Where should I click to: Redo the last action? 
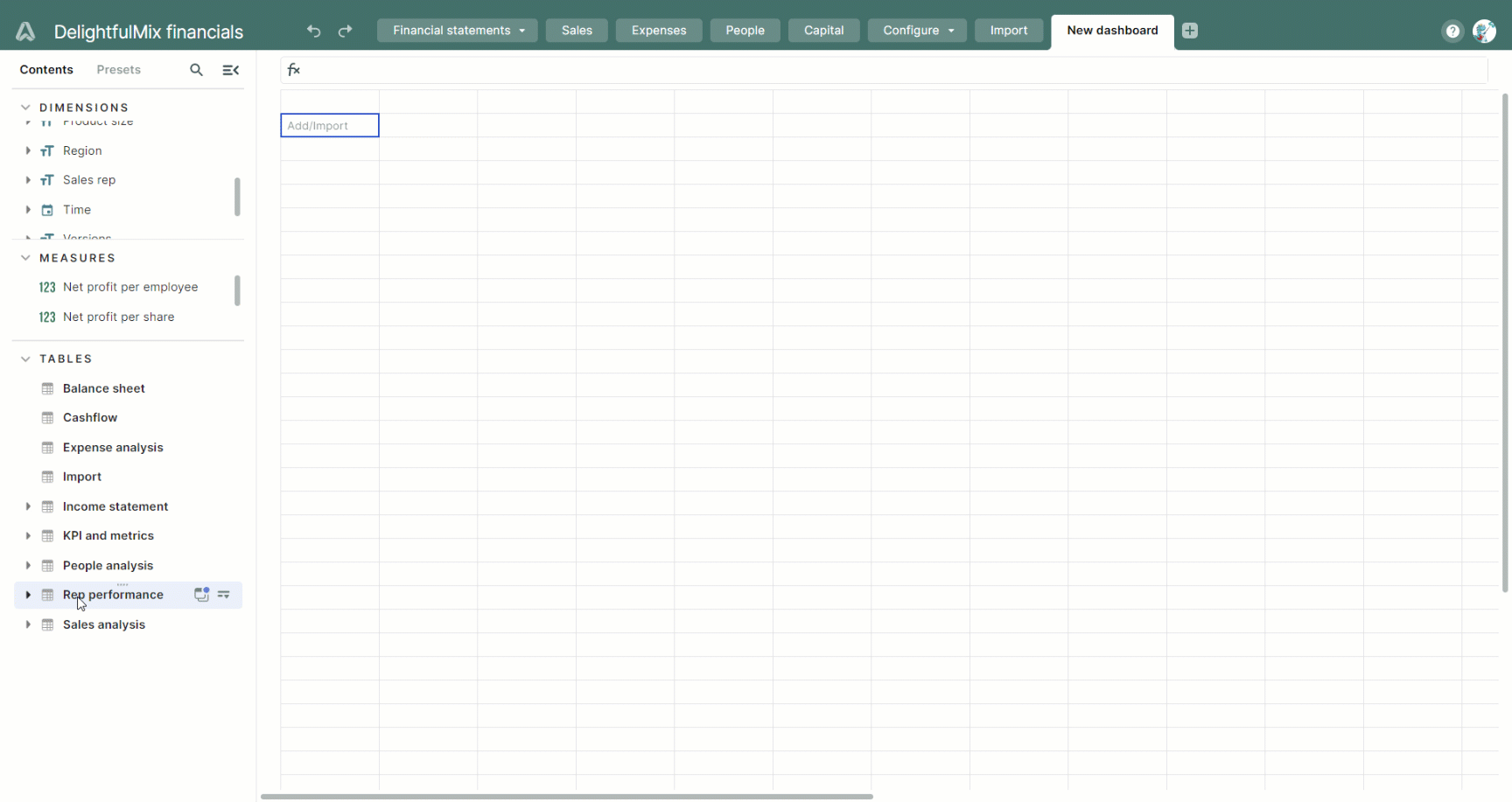[x=346, y=31]
